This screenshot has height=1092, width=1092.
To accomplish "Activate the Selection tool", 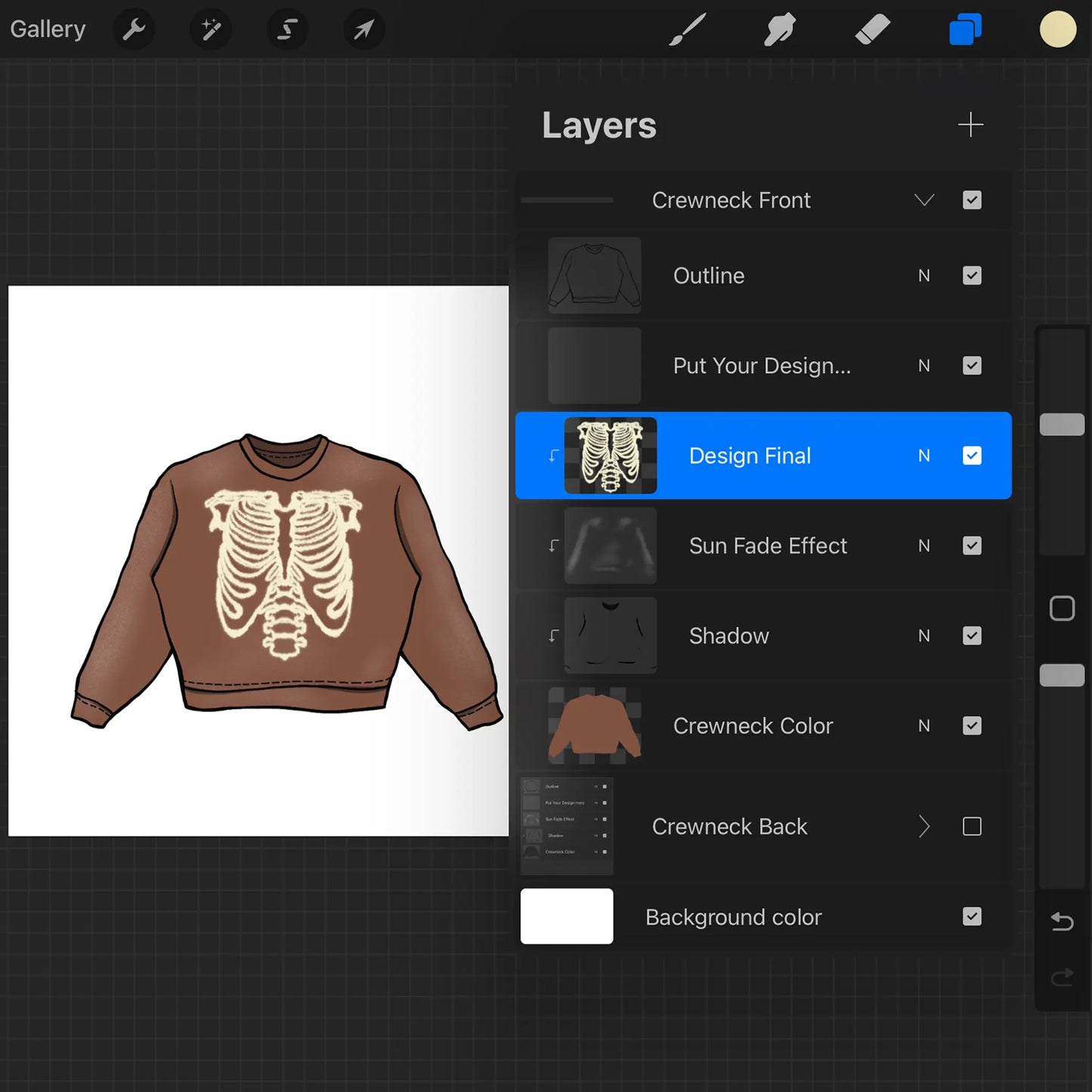I will click(x=287, y=30).
